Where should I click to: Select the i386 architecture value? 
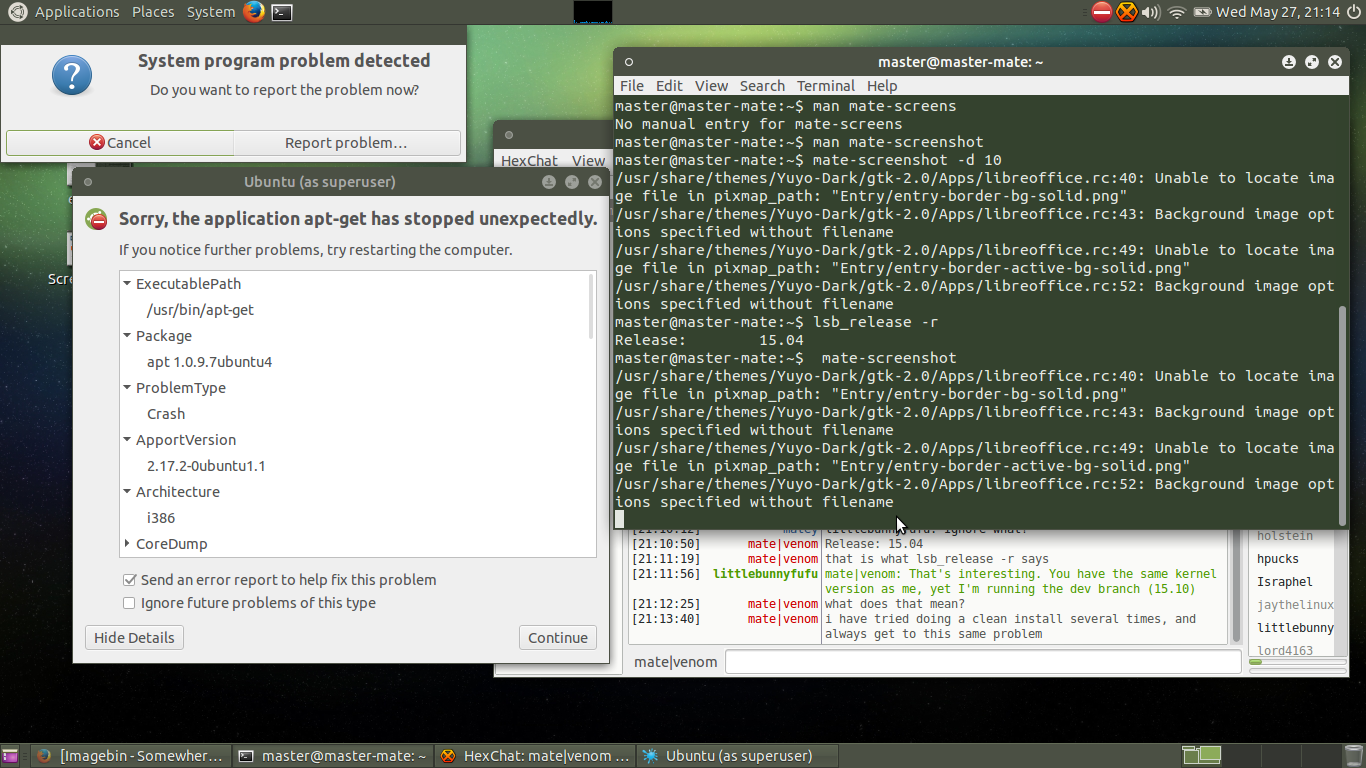tap(161, 518)
